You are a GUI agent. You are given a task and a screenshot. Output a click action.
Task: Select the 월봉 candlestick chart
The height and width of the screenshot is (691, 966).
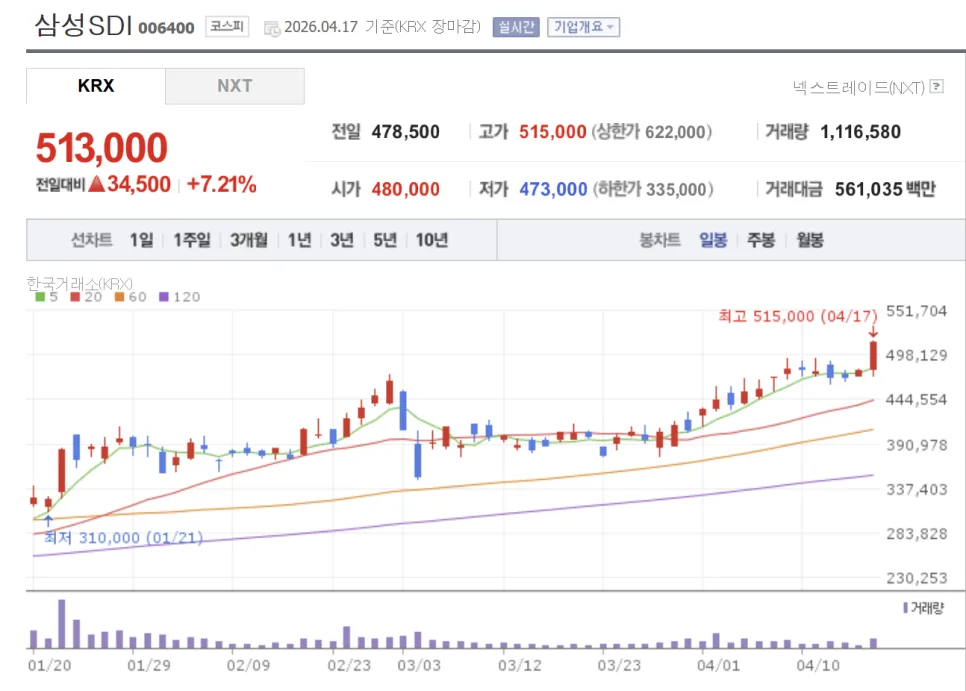tap(810, 240)
